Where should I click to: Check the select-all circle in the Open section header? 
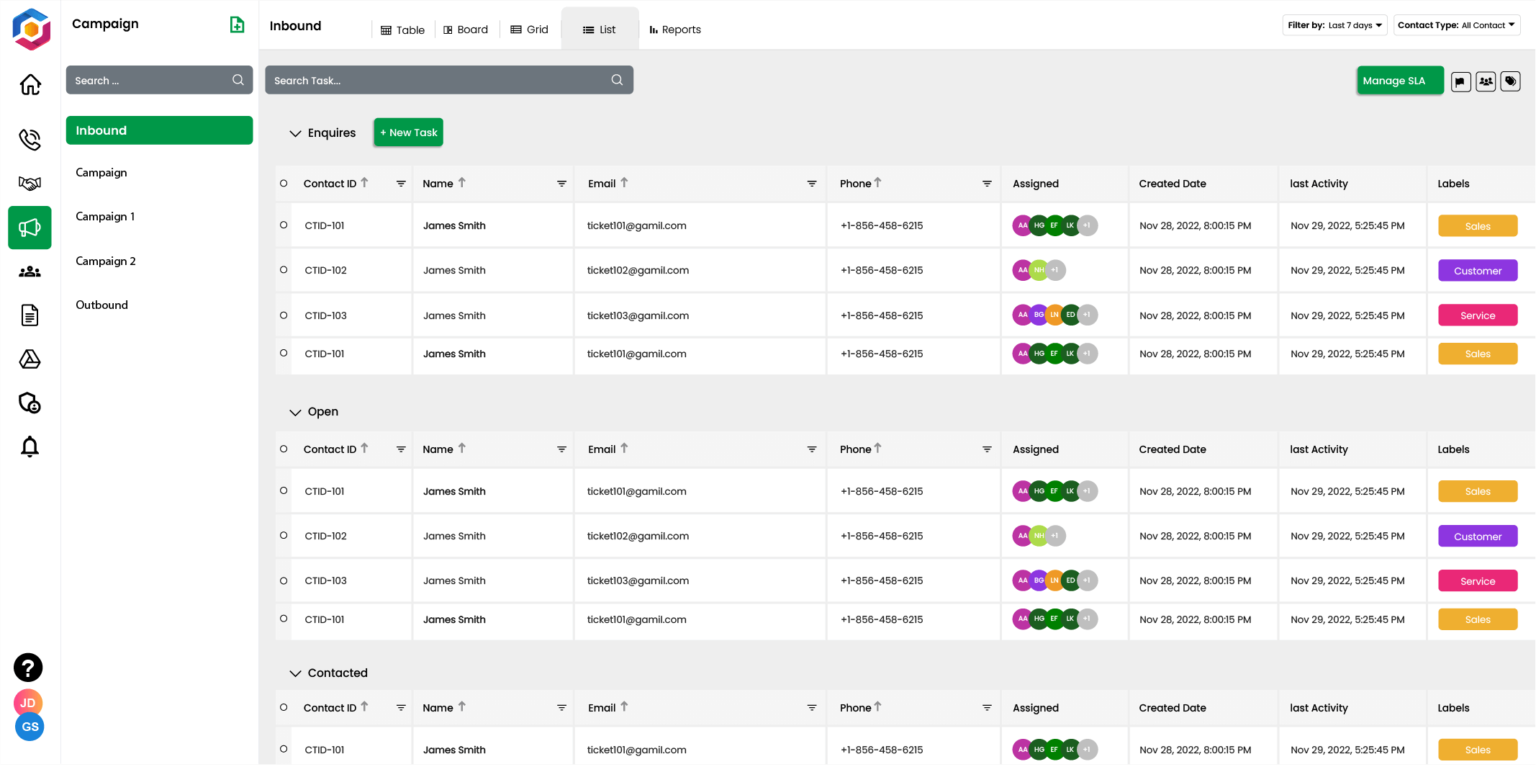(284, 448)
